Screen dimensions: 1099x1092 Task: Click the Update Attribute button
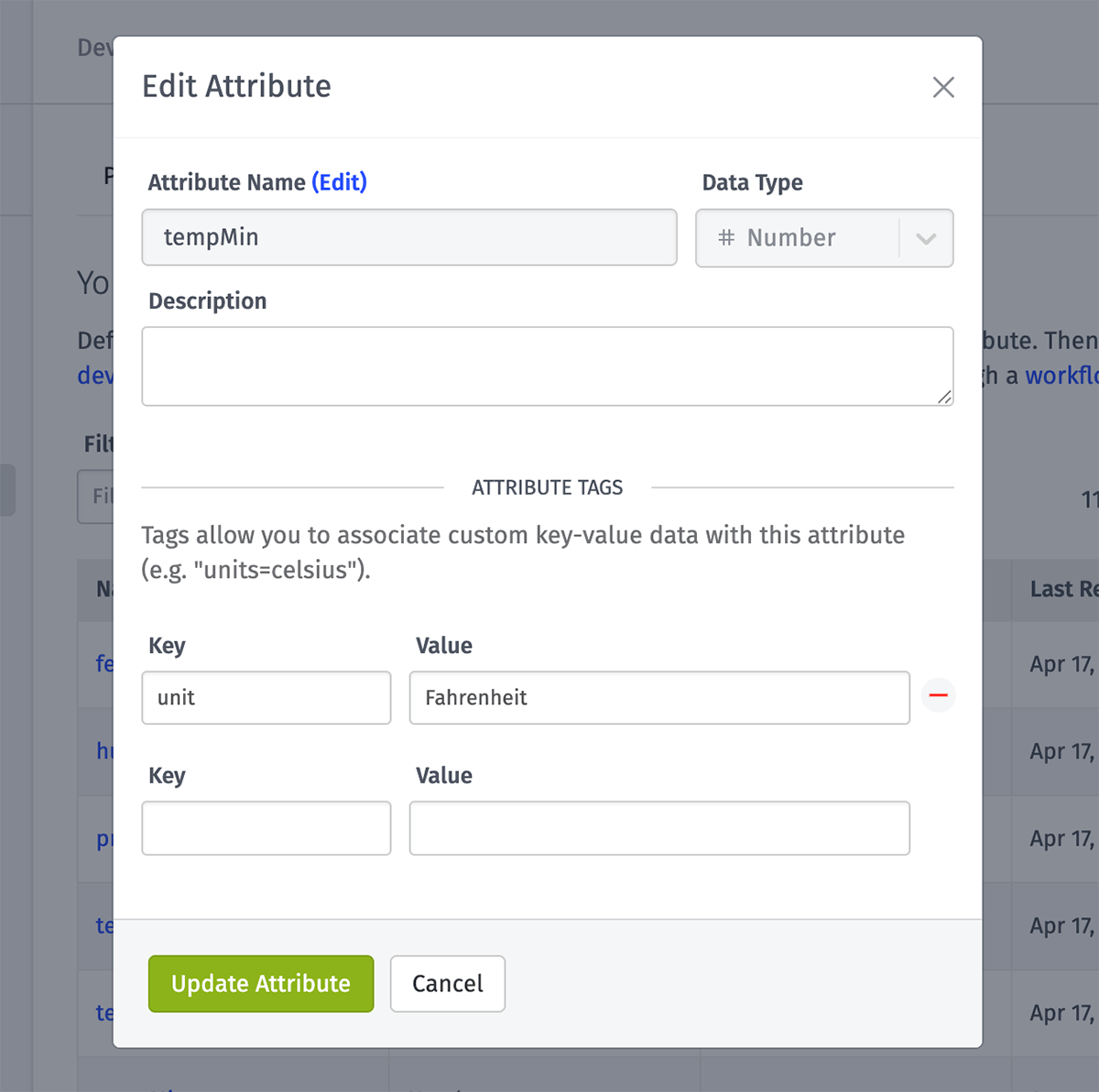tap(261, 984)
